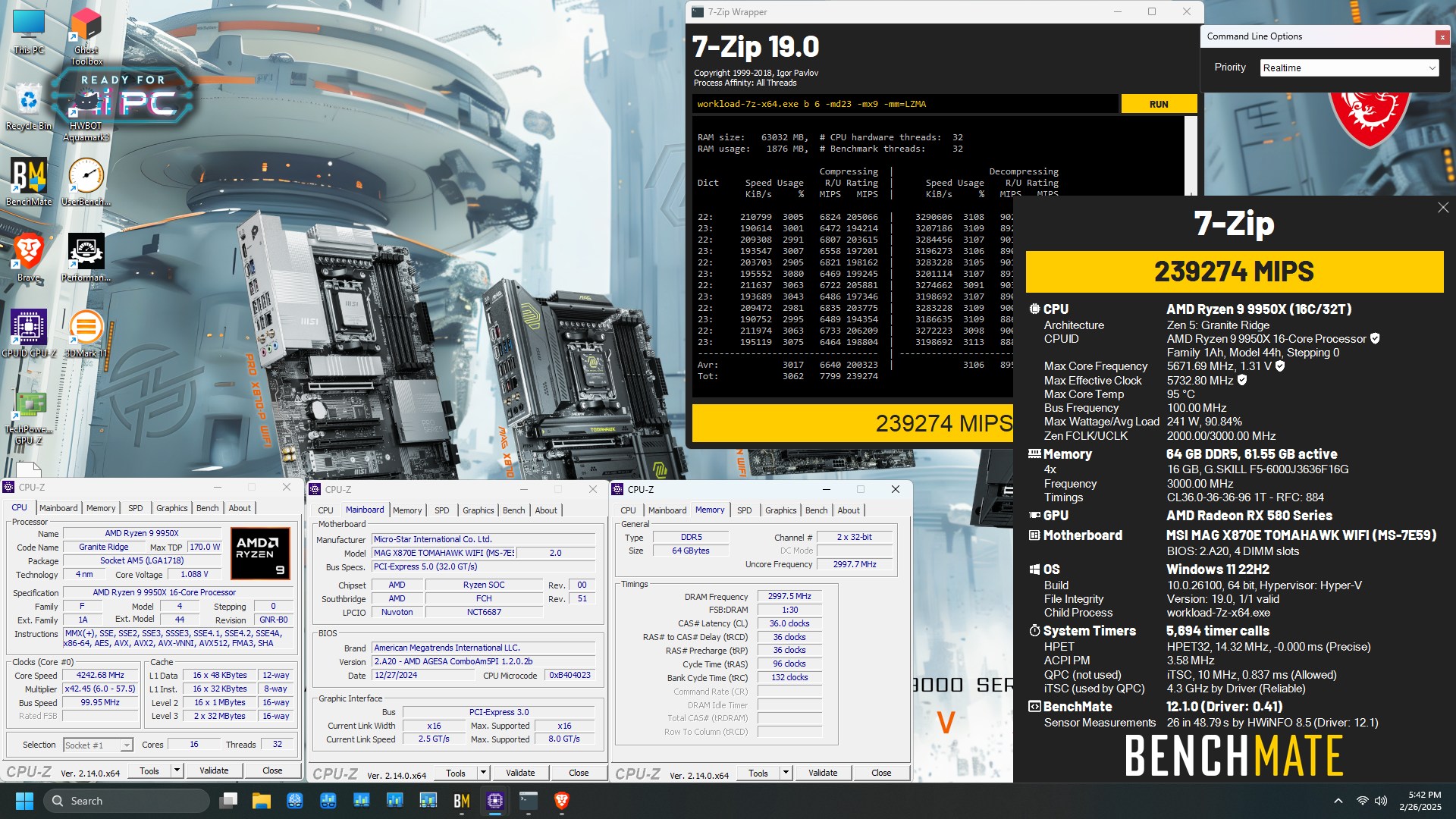This screenshot has width=1456, height=819.
Task: Open Task View from taskbar
Action: click(x=228, y=801)
